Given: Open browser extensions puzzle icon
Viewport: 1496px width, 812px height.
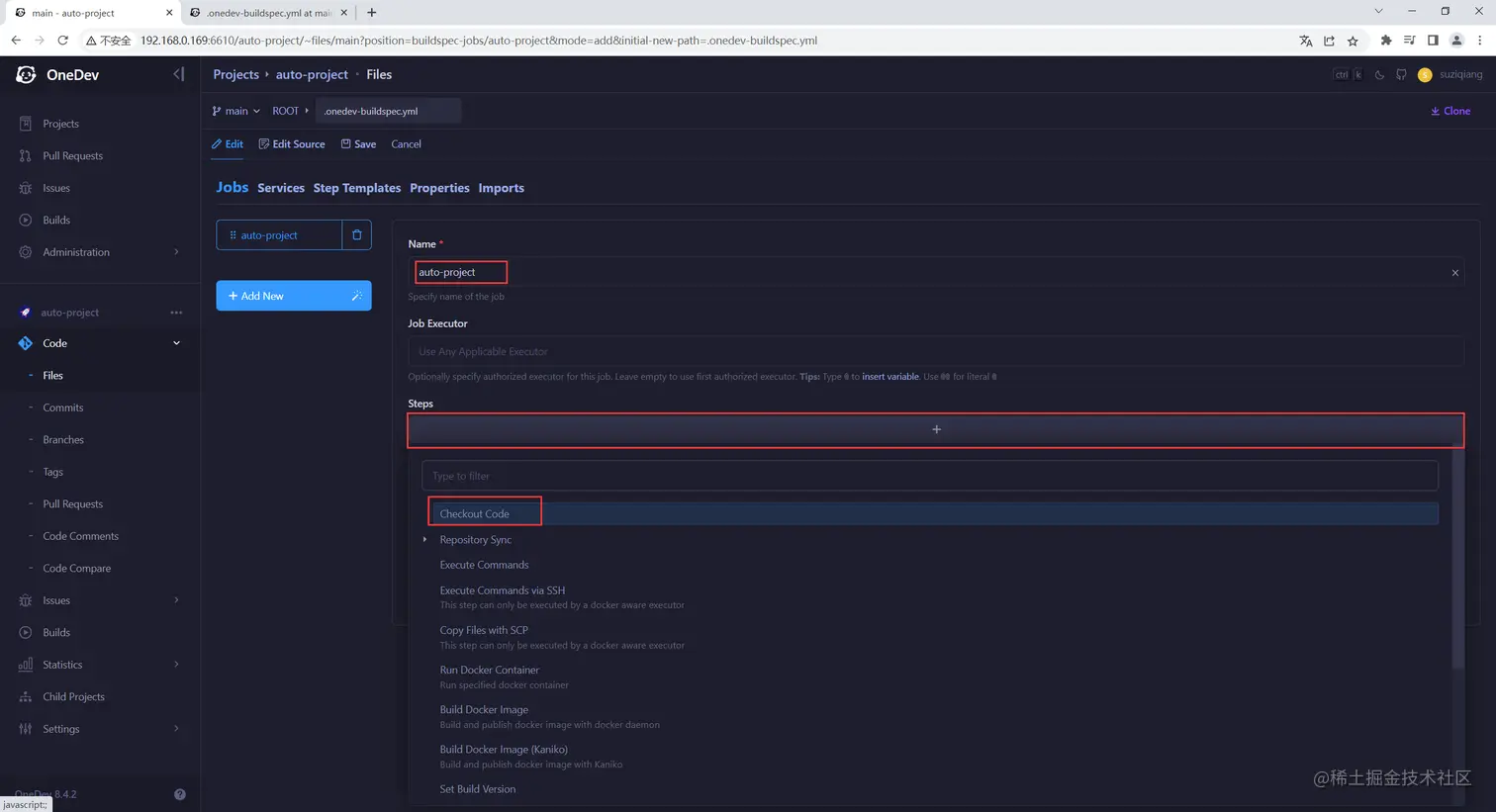Looking at the screenshot, I should tap(1385, 41).
